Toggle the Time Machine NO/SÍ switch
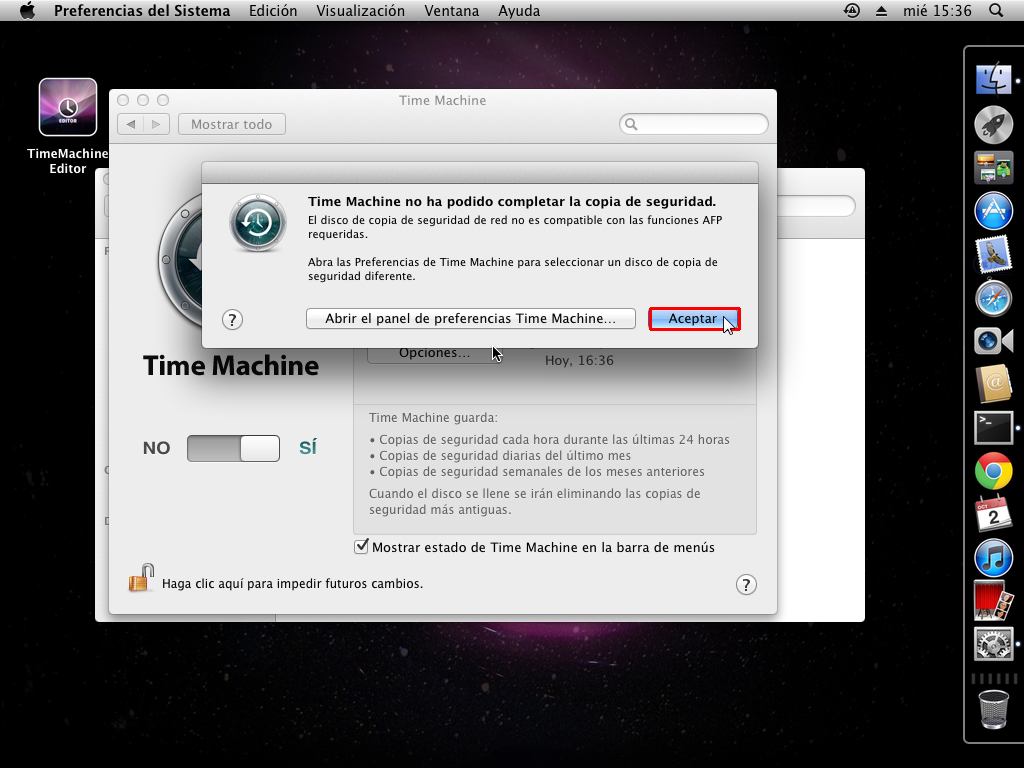Viewport: 1024px width, 768px height. tap(233, 449)
